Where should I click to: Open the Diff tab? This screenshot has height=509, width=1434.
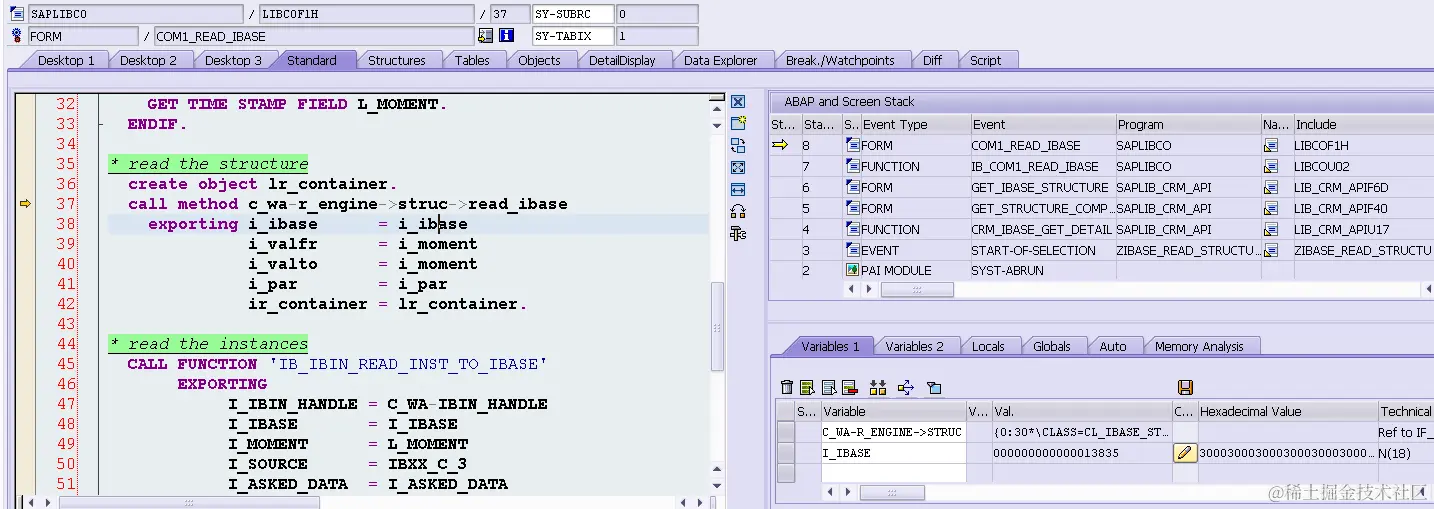click(932, 60)
